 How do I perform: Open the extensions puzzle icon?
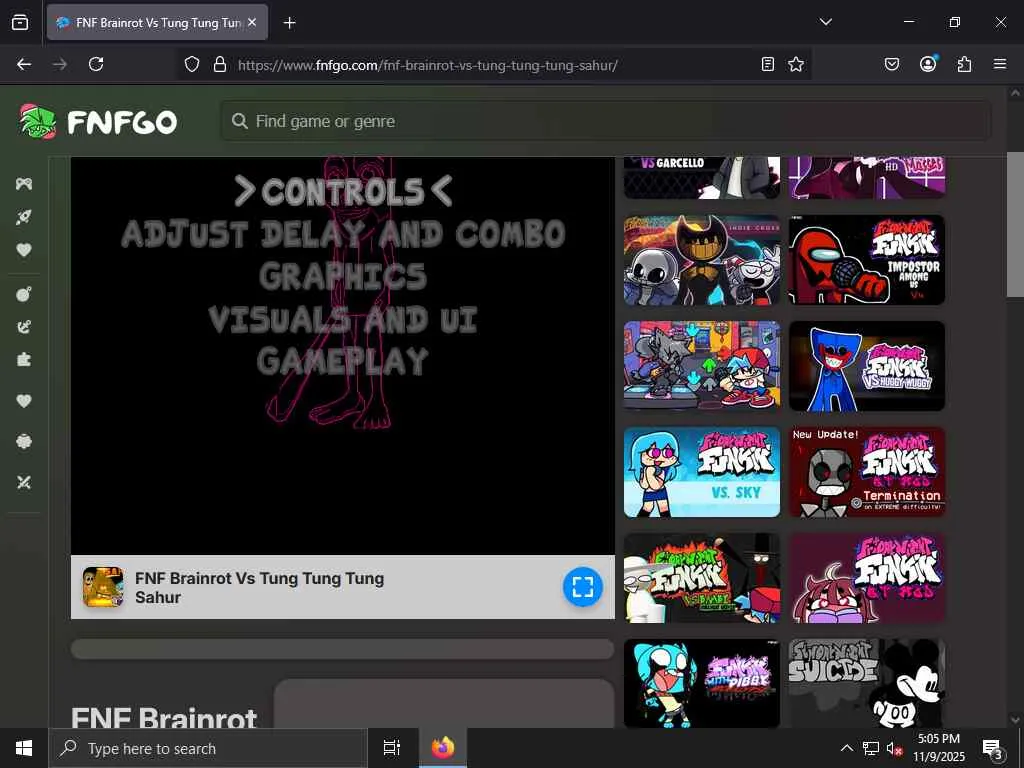point(964,64)
